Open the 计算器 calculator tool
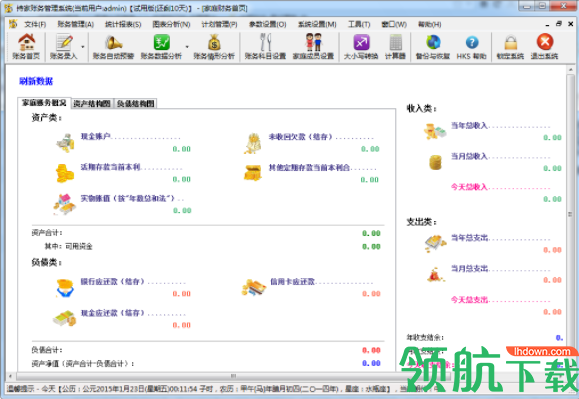579x399 pixels. coord(395,47)
